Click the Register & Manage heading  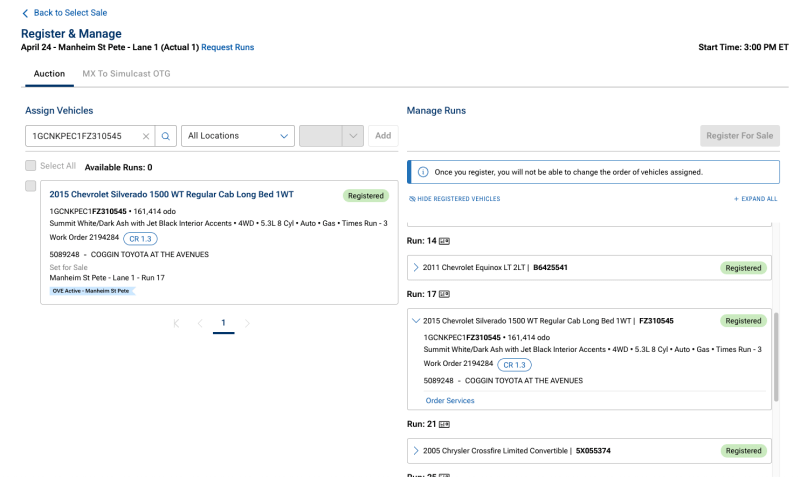[71, 34]
